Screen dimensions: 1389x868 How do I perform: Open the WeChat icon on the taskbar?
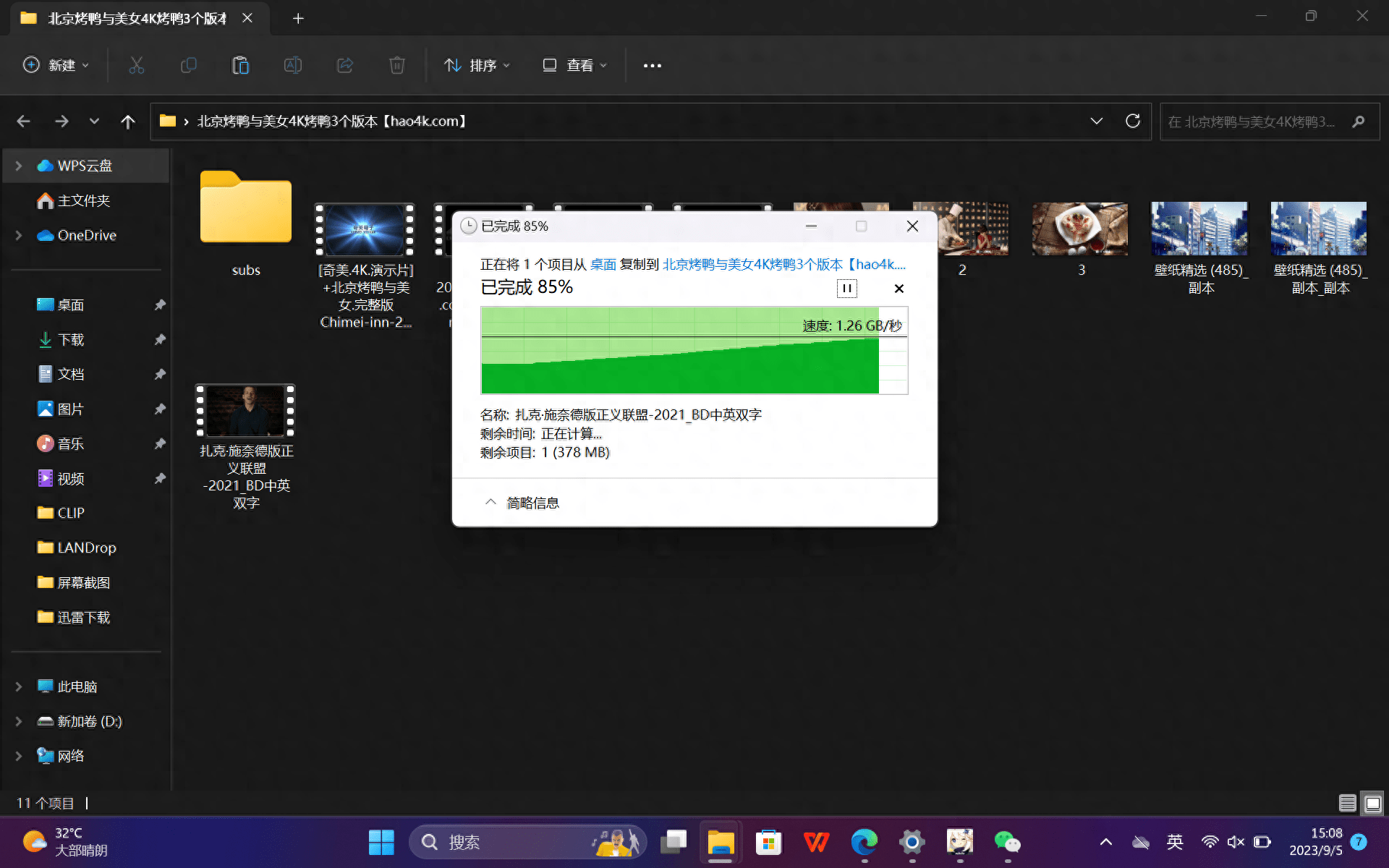tap(1007, 842)
